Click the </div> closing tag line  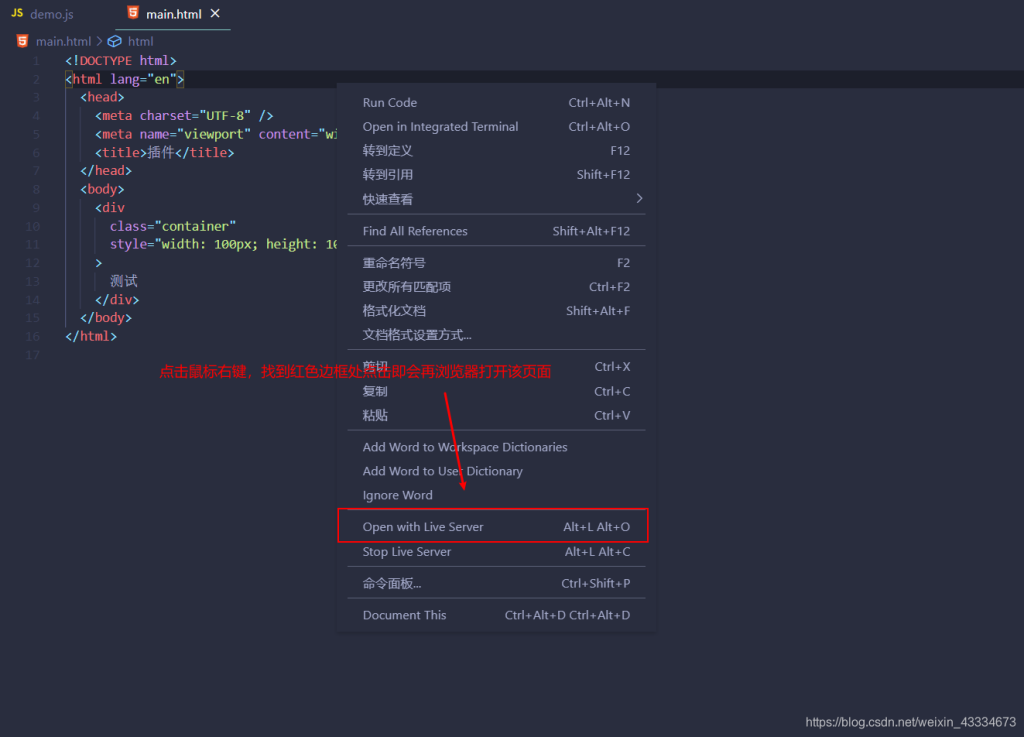tap(117, 300)
